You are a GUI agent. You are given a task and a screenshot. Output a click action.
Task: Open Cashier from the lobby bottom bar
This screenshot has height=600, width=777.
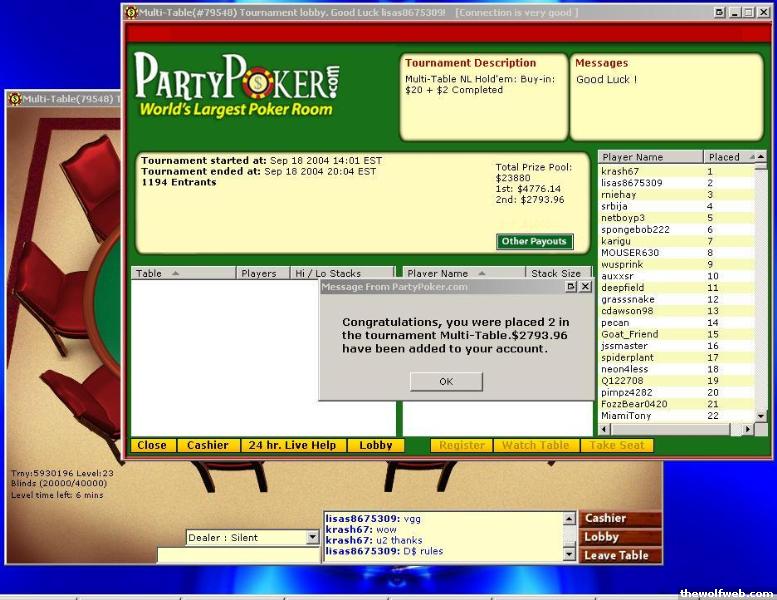coord(208,445)
